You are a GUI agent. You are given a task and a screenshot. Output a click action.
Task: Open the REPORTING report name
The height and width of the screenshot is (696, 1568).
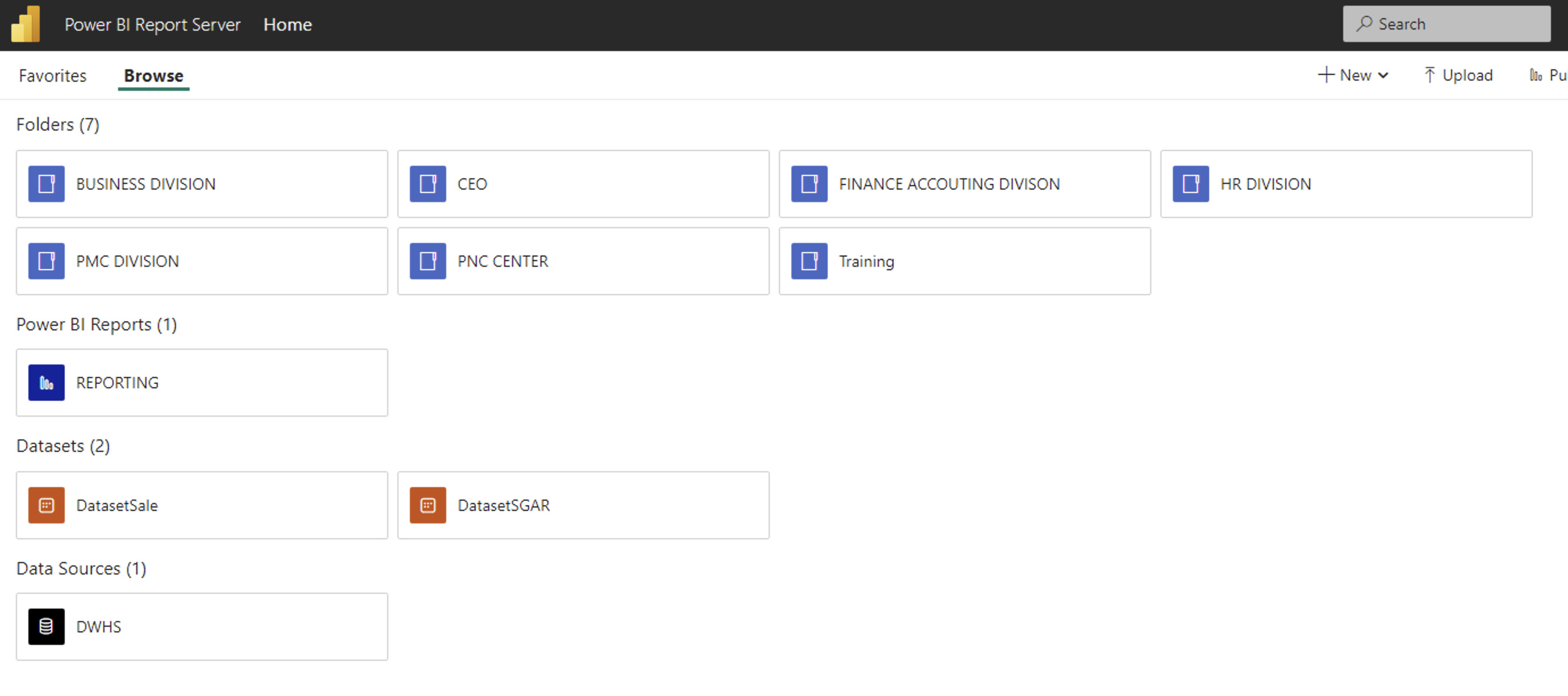tap(117, 383)
